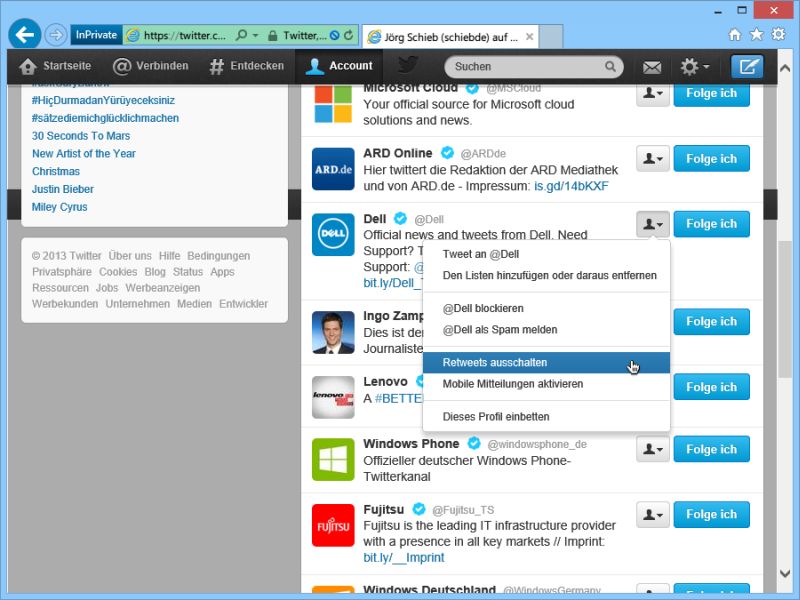This screenshot has width=800, height=600.
Task: Open user actions dropdown for Fujitsu
Action: [x=653, y=514]
